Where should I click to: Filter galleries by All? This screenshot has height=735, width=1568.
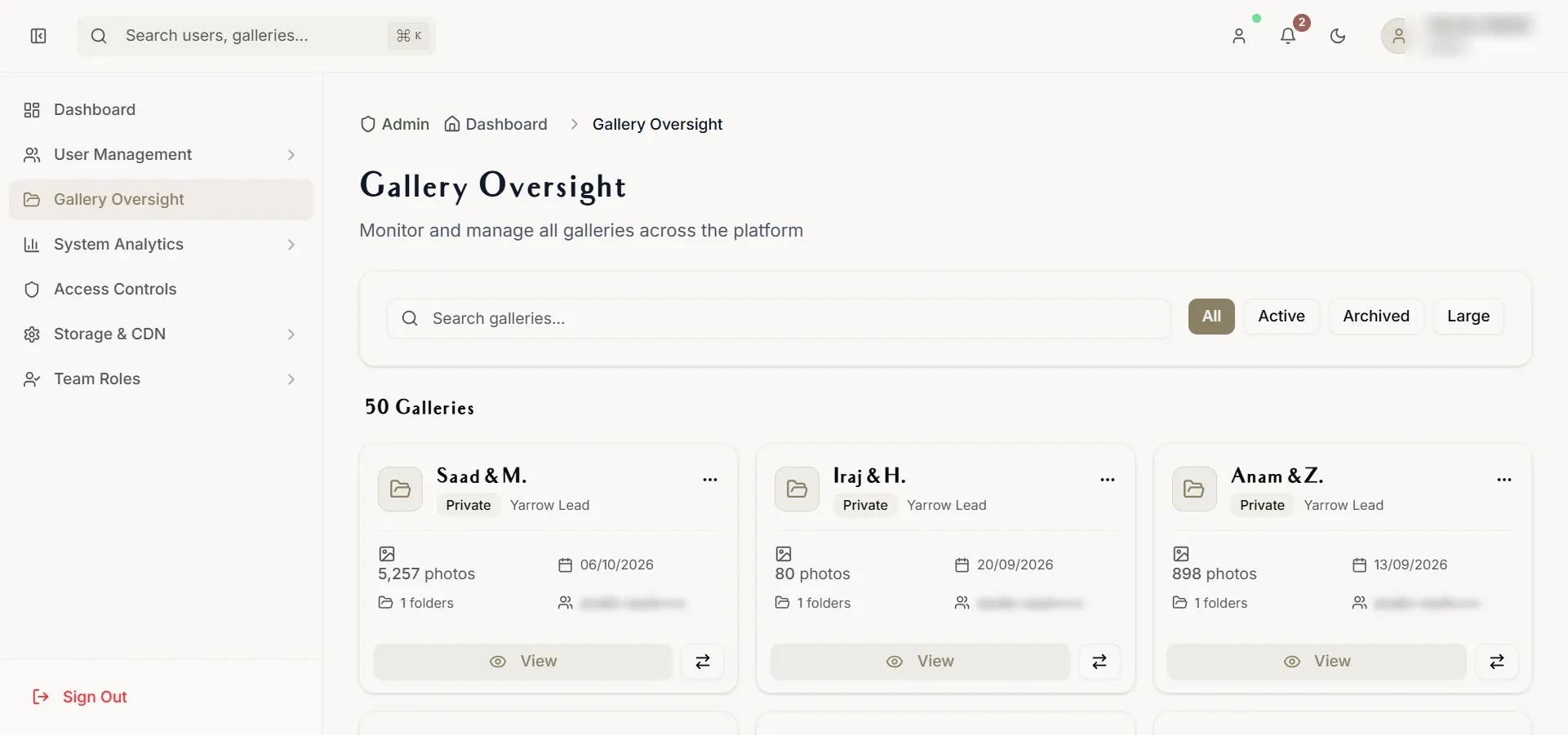[1211, 317]
